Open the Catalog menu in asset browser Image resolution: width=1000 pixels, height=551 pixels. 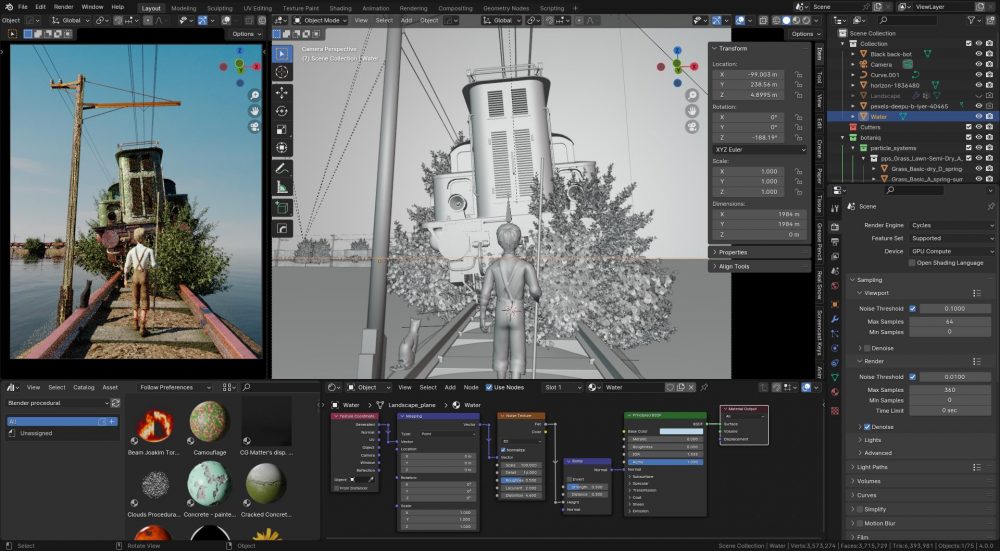point(84,387)
